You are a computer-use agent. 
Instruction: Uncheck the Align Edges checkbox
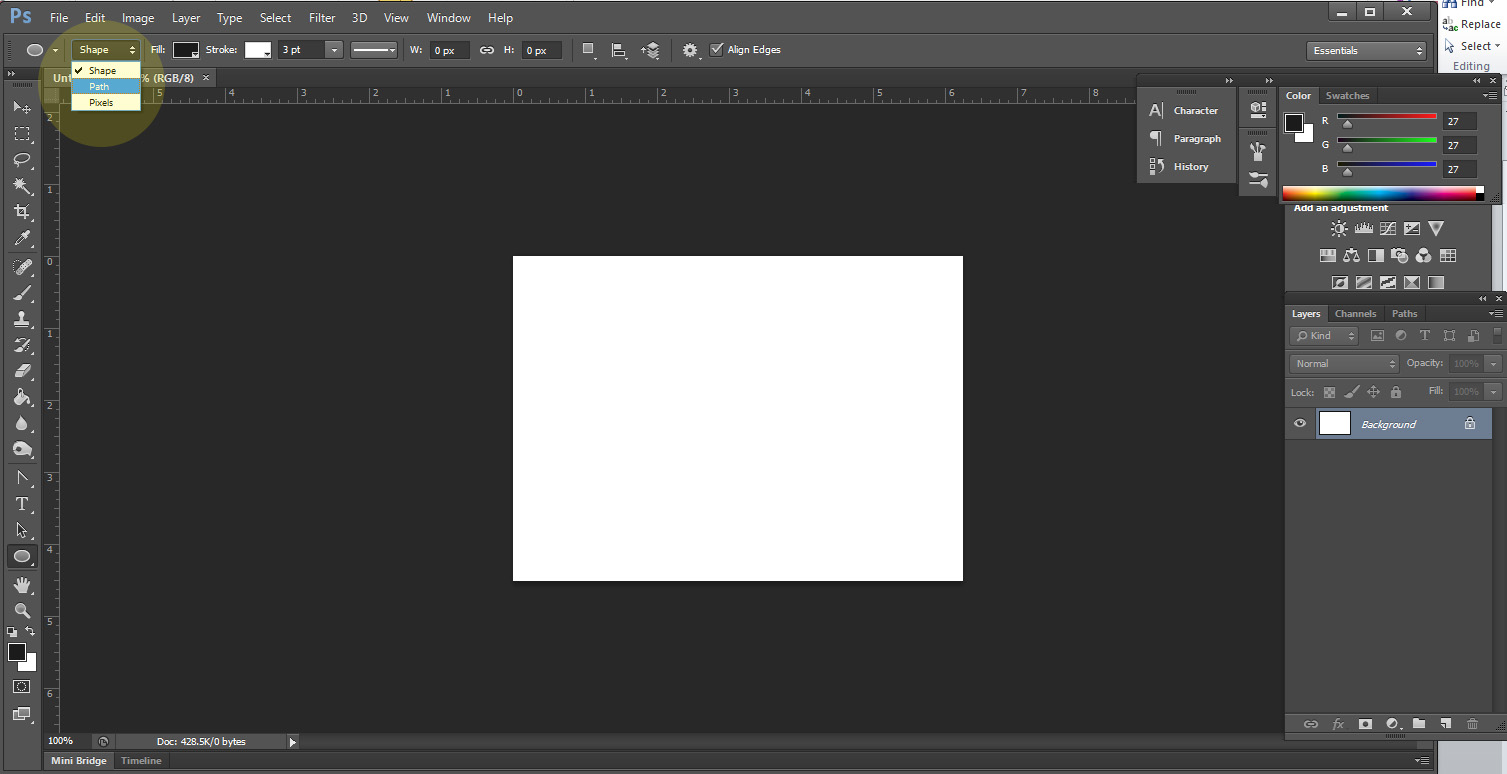click(x=716, y=50)
